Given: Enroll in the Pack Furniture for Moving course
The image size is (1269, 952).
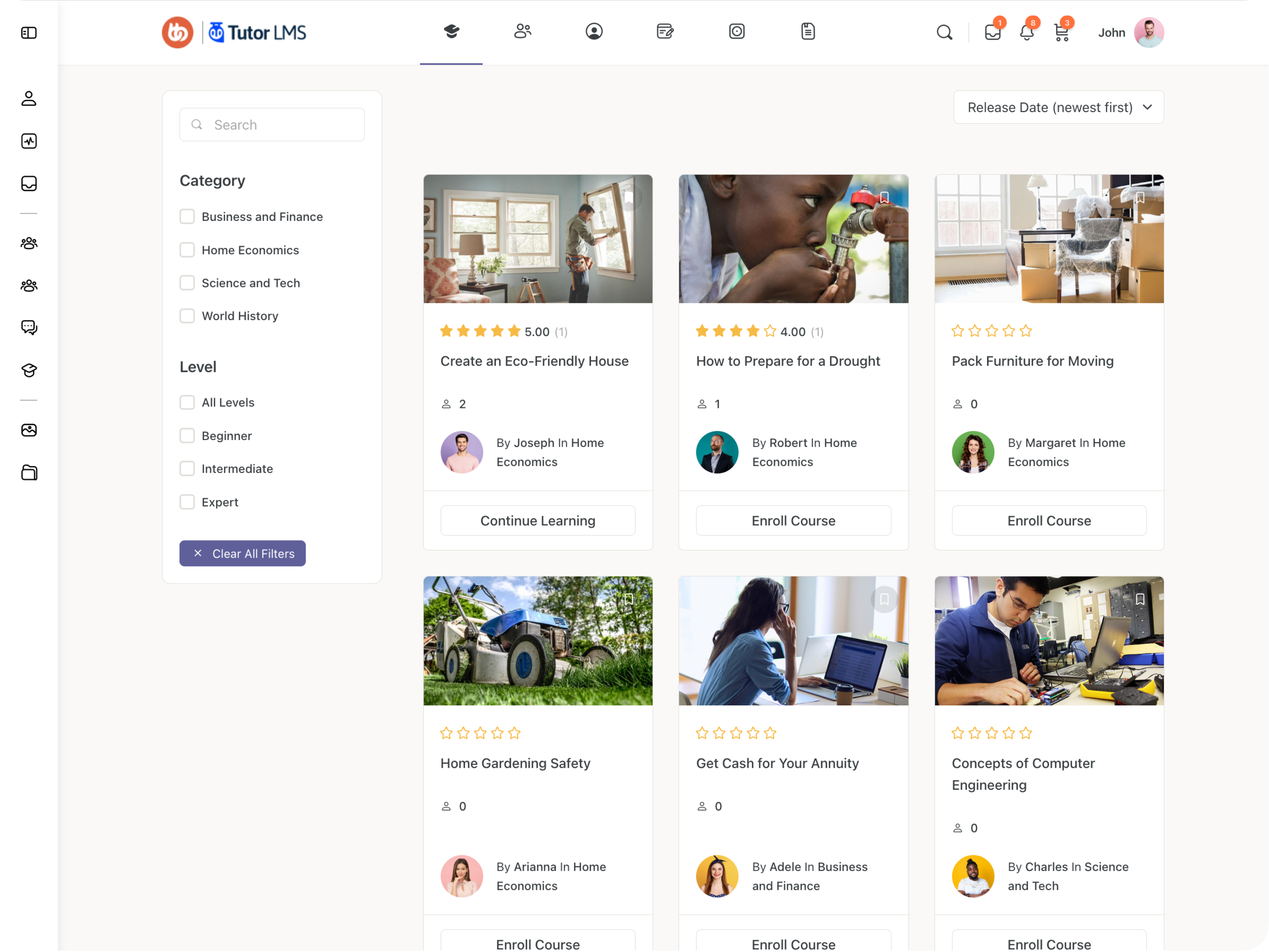Looking at the screenshot, I should (1049, 520).
